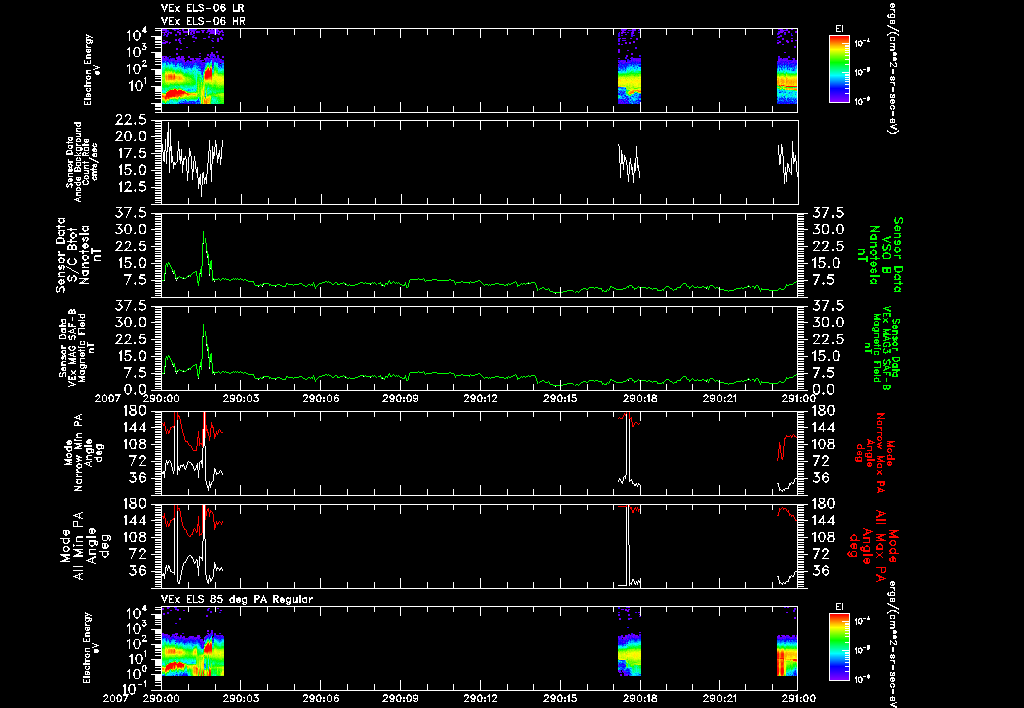Screen dimensions: 1024x708
Task: Click the green 'VSO B Nanotesla' axis label
Action: click(879, 255)
